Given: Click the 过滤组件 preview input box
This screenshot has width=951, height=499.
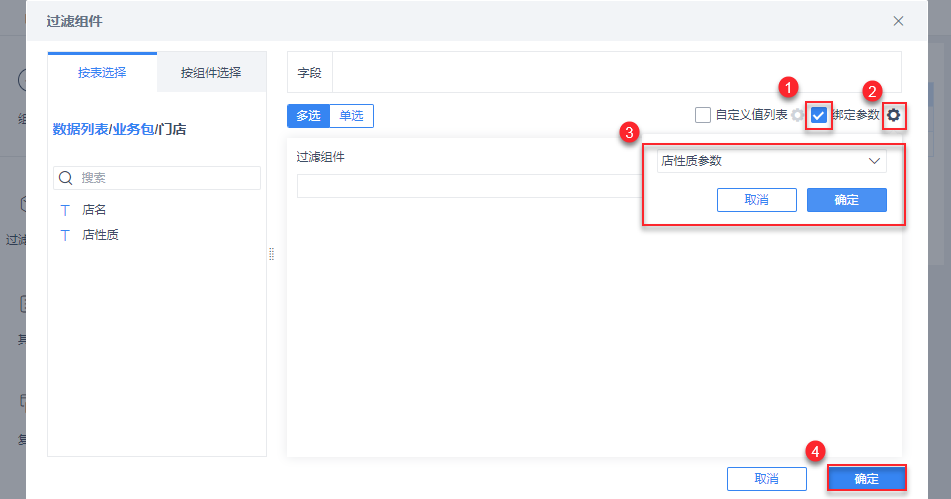Looking at the screenshot, I should coord(469,186).
